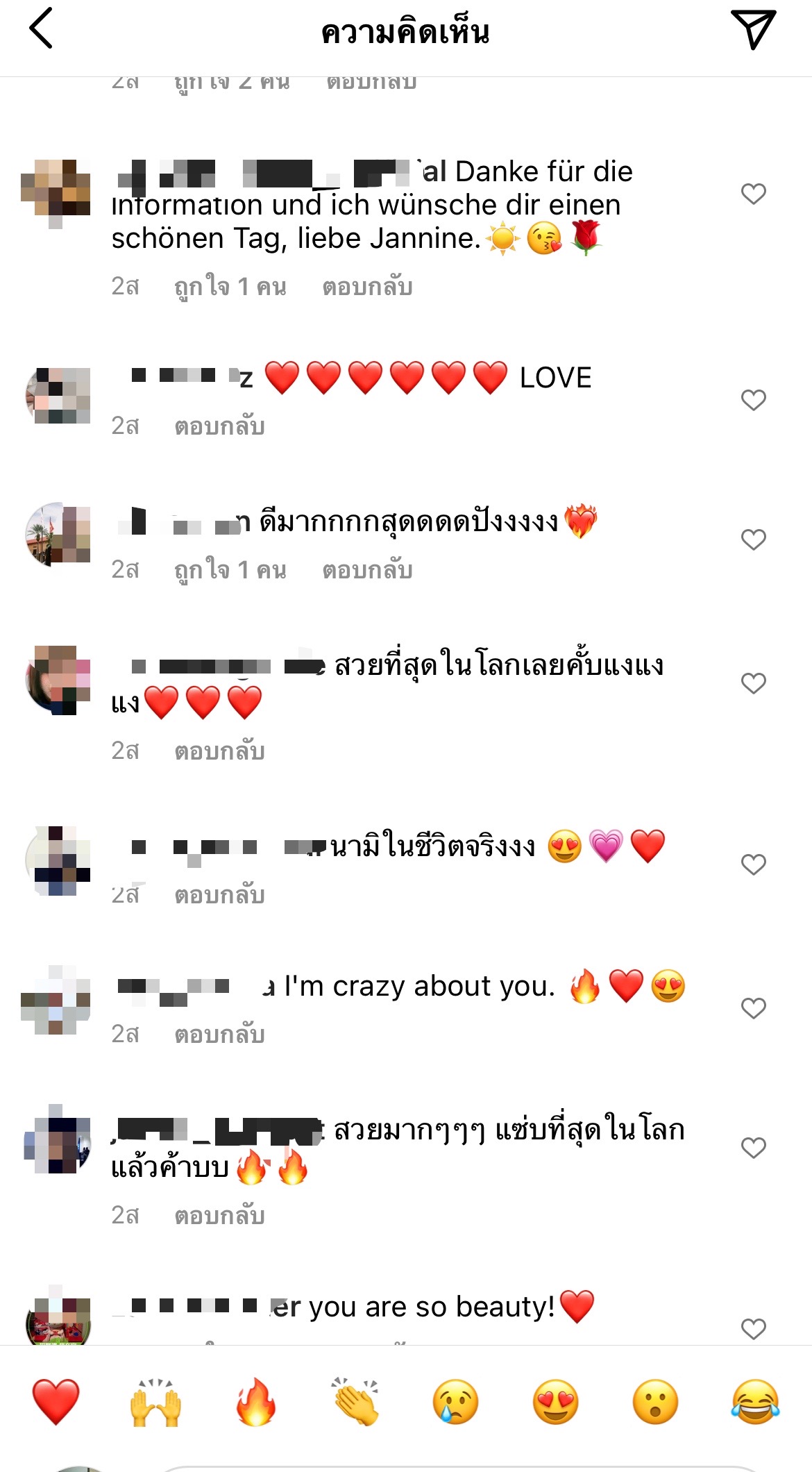Insert the laughing tears quick emoji
This screenshot has height=1472, width=812.
click(755, 1402)
